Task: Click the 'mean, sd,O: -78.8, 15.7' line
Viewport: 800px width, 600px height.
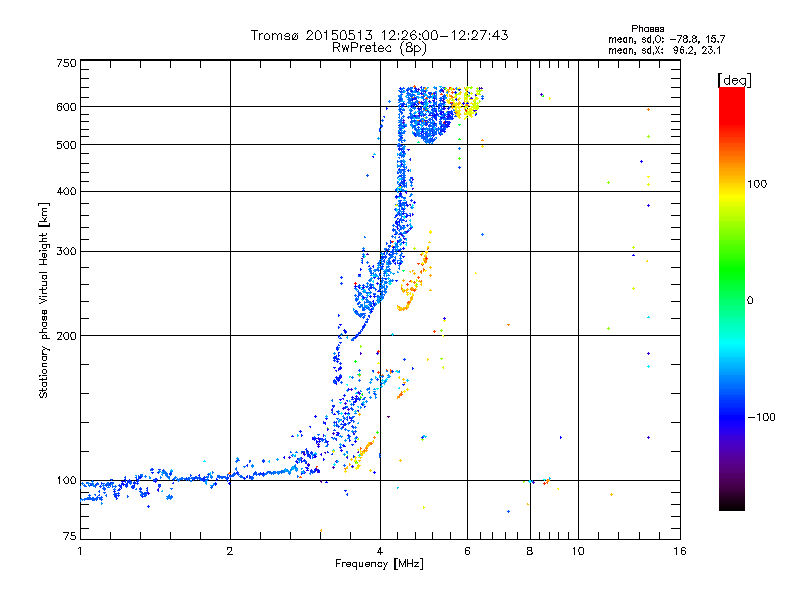Action: pos(666,39)
